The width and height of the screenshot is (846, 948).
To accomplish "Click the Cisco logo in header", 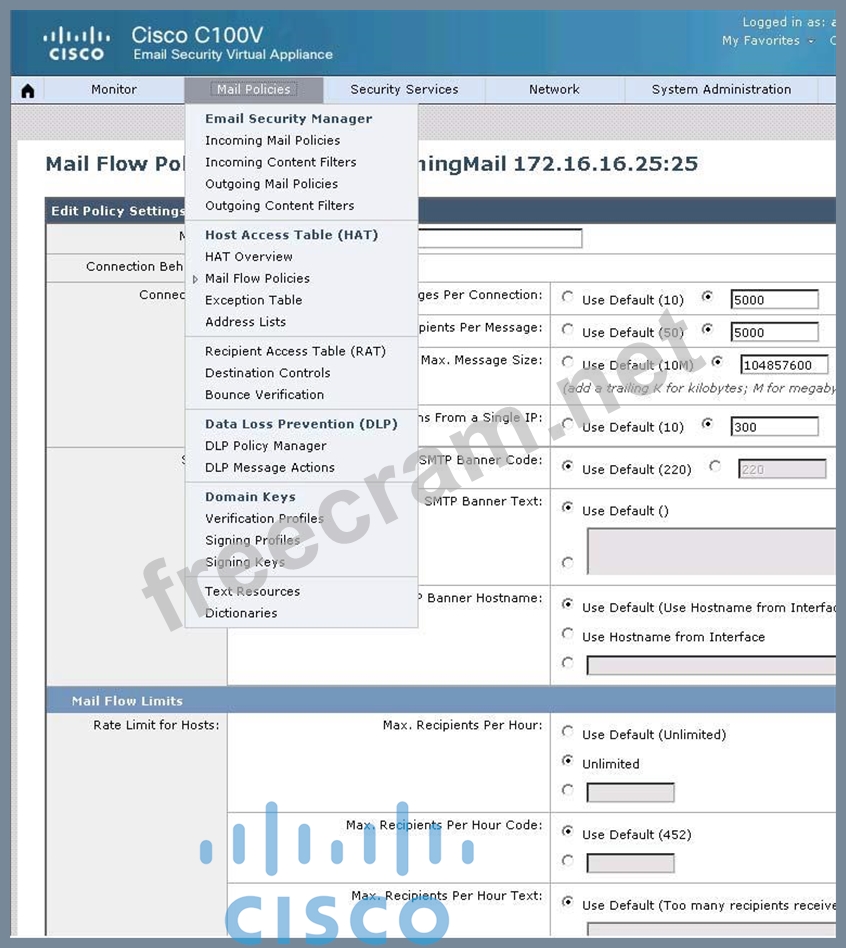I will coord(76,44).
